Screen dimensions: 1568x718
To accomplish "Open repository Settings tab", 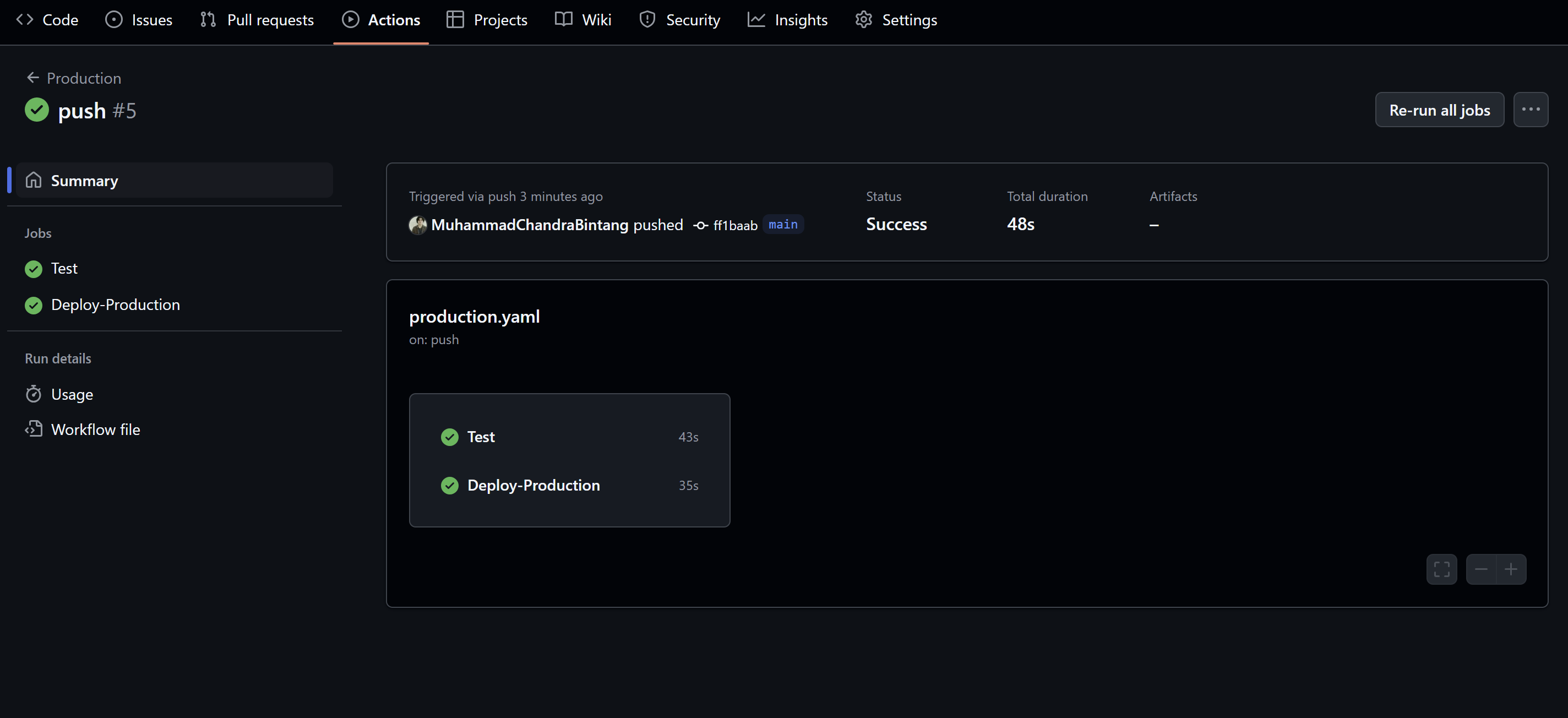I will click(x=896, y=19).
